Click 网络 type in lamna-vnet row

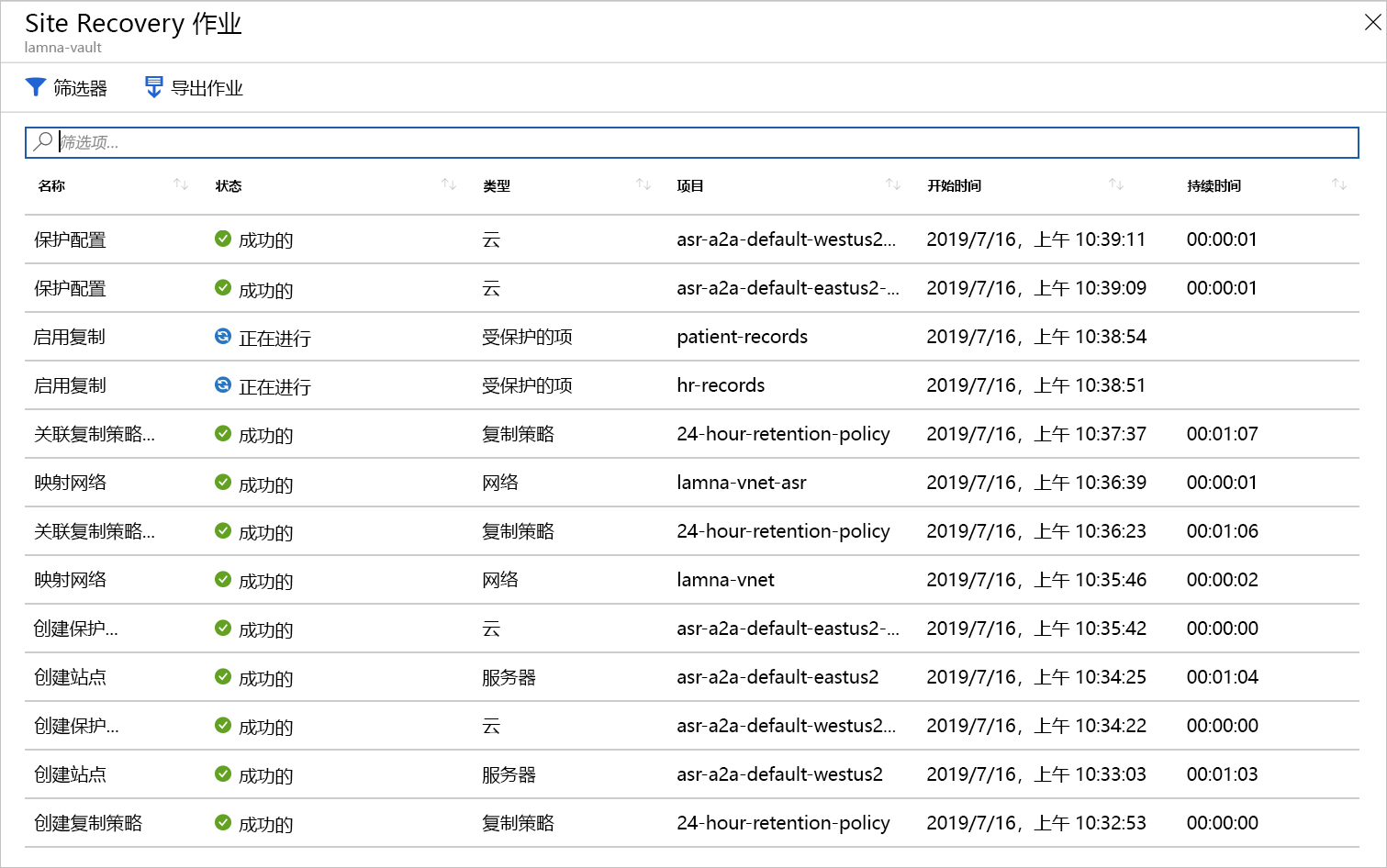pos(500,580)
